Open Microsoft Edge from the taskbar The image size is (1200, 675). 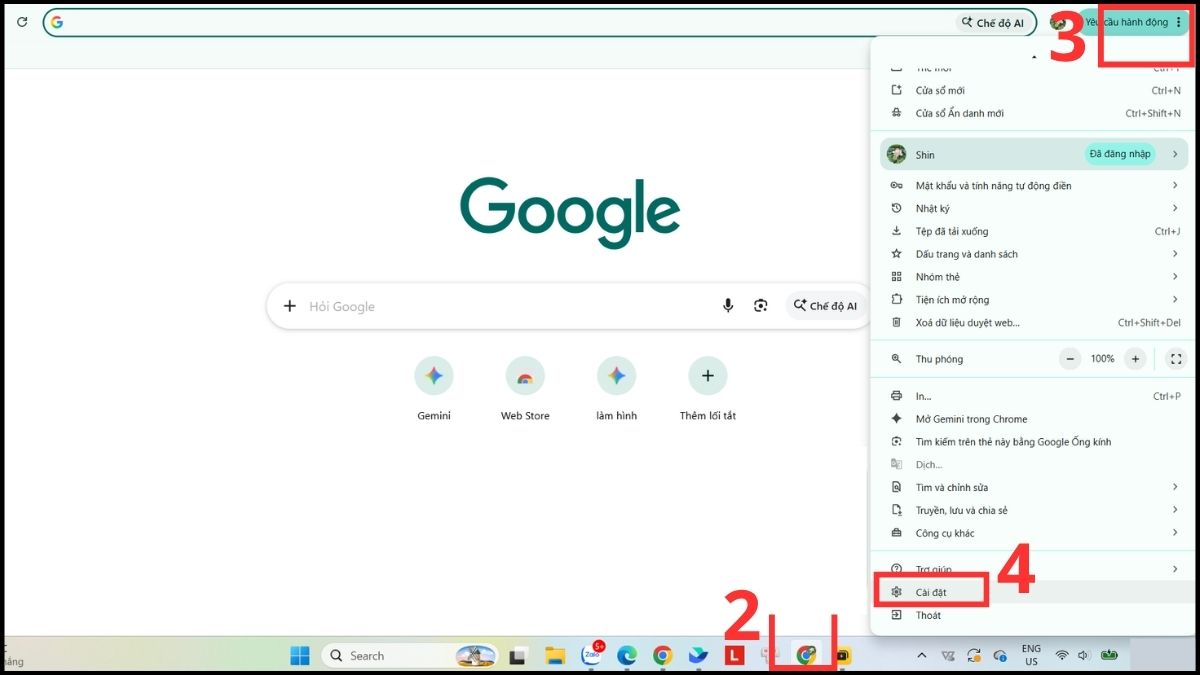click(626, 656)
